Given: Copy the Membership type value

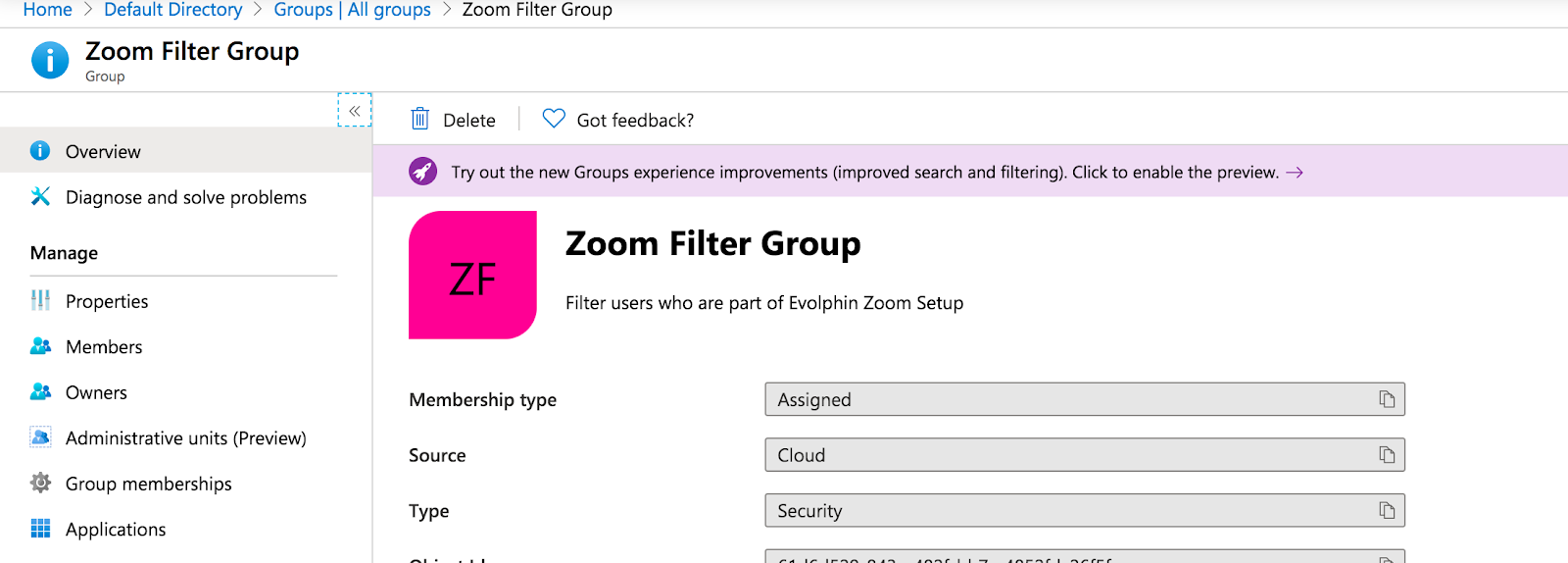Looking at the screenshot, I should tap(1387, 399).
